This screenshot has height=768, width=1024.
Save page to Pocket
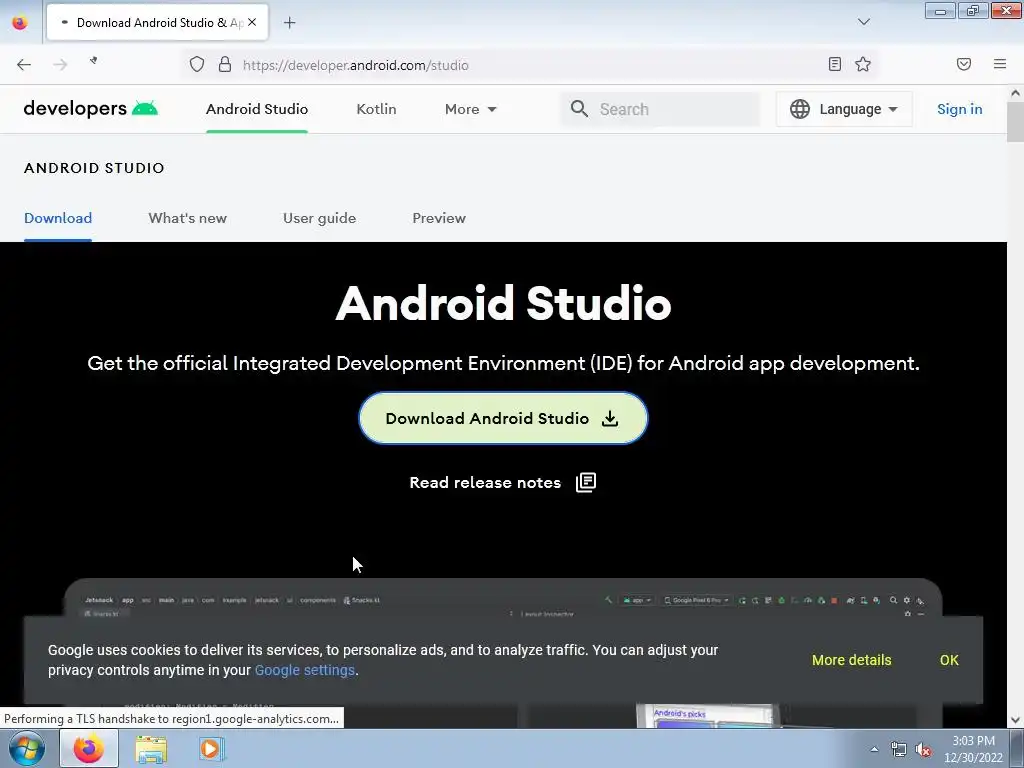coord(964,64)
